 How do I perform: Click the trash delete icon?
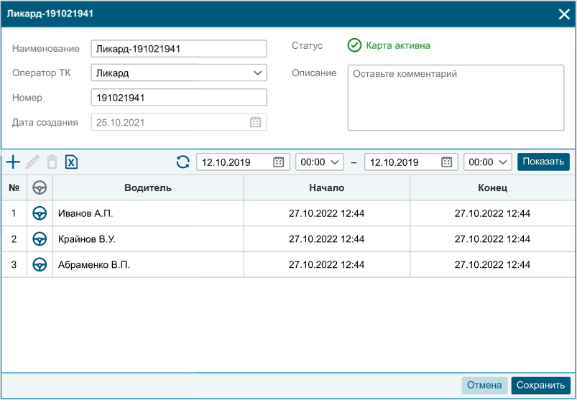pos(52,162)
